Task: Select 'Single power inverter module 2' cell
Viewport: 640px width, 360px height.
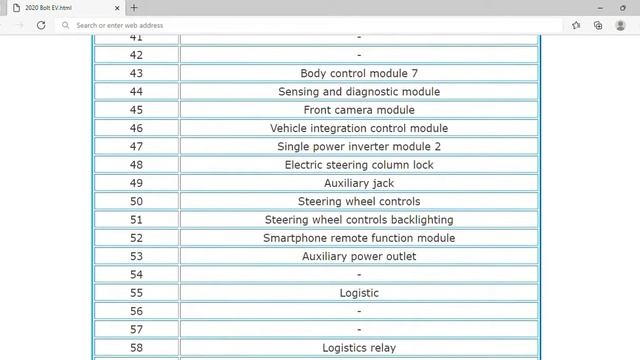Action: click(359, 146)
